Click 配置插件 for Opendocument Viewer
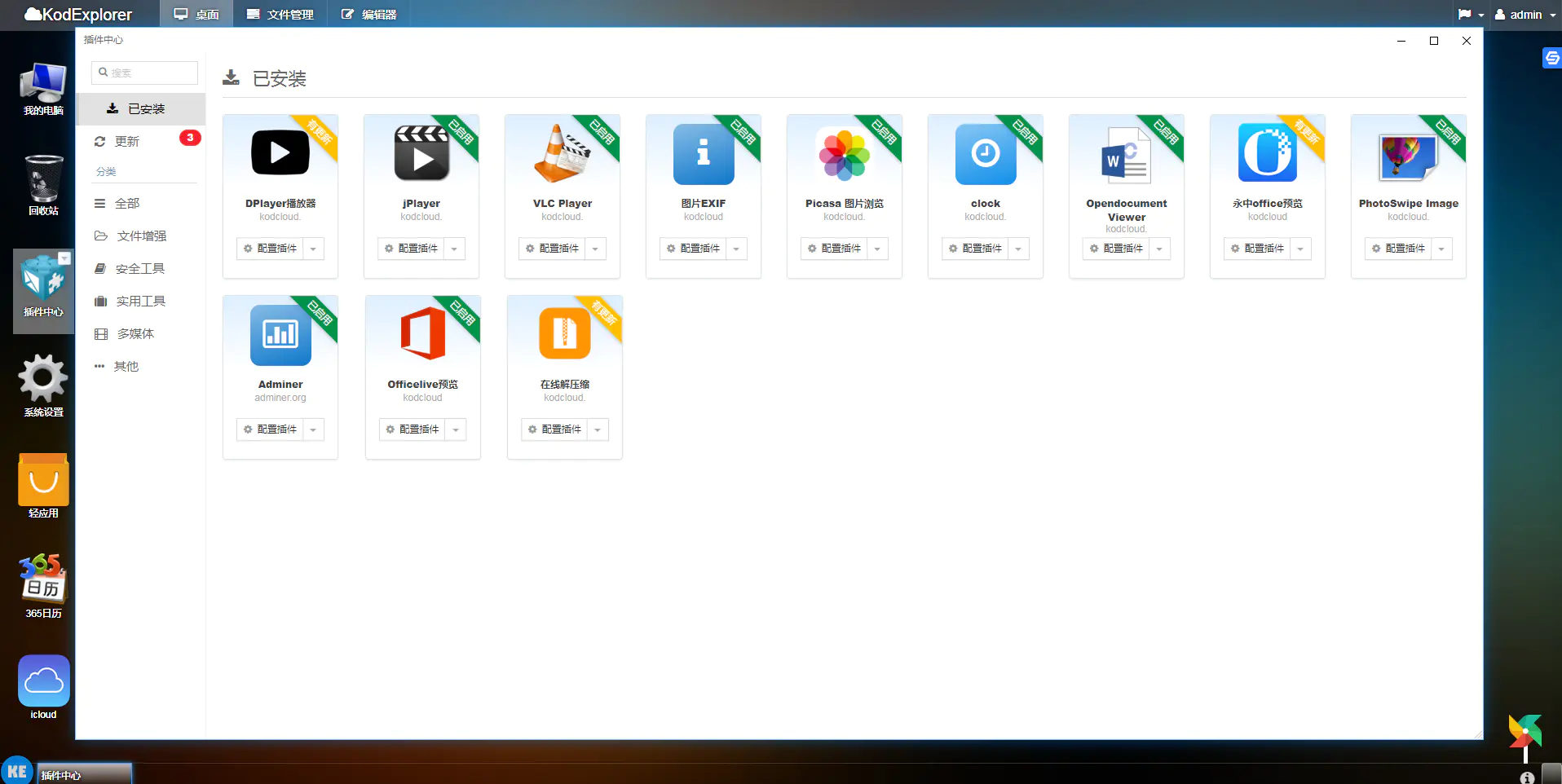 pyautogui.click(x=1116, y=249)
